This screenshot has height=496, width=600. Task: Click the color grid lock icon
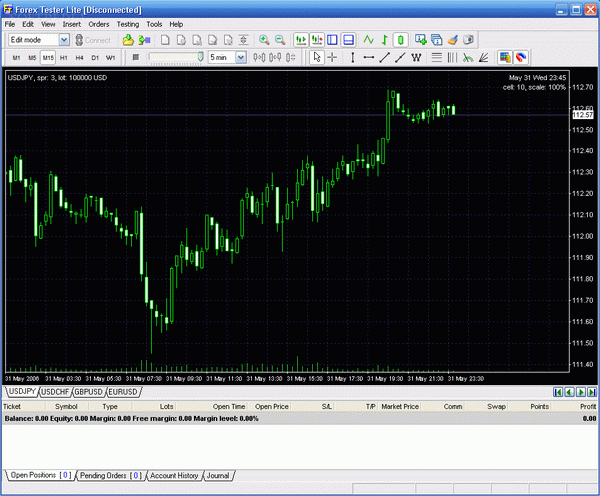click(505, 57)
